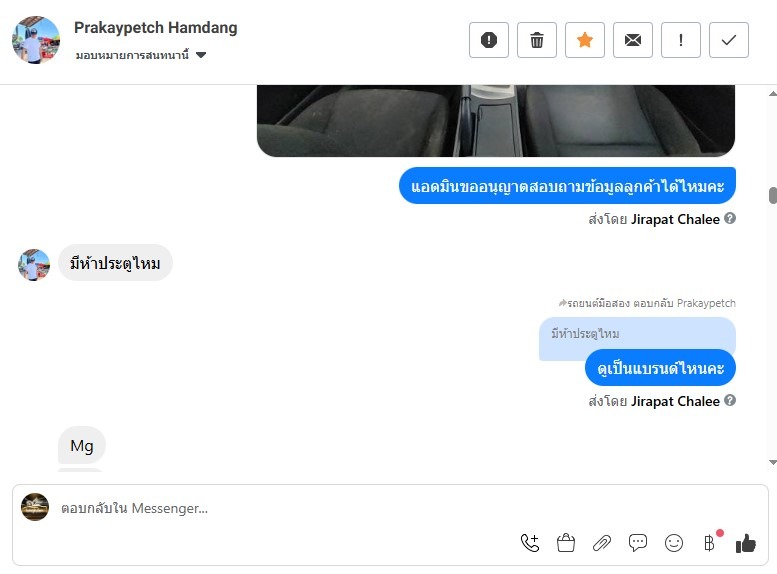Open saved replies speech bubble icon

[x=638, y=543]
